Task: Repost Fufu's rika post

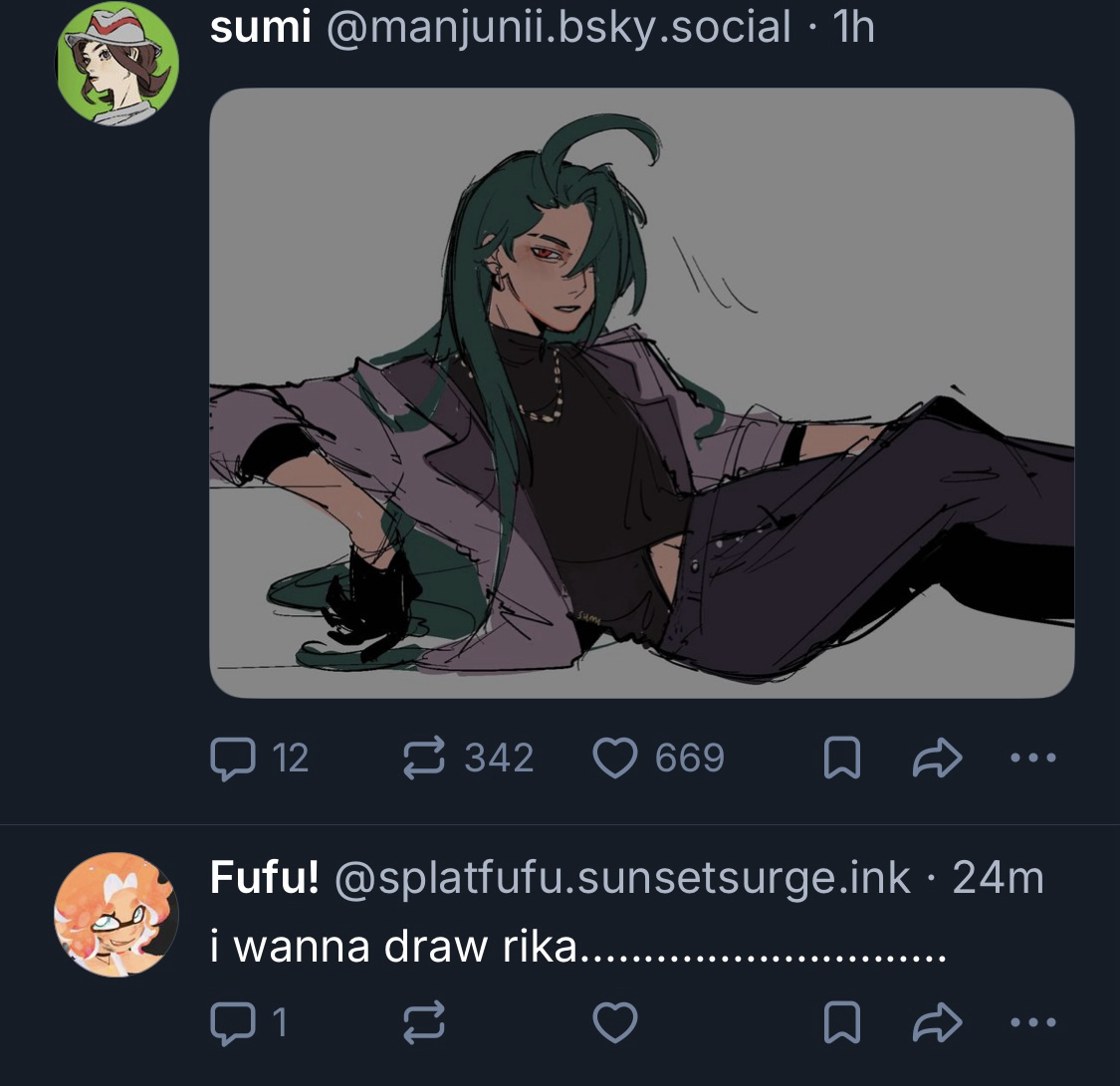Action: [x=424, y=1022]
